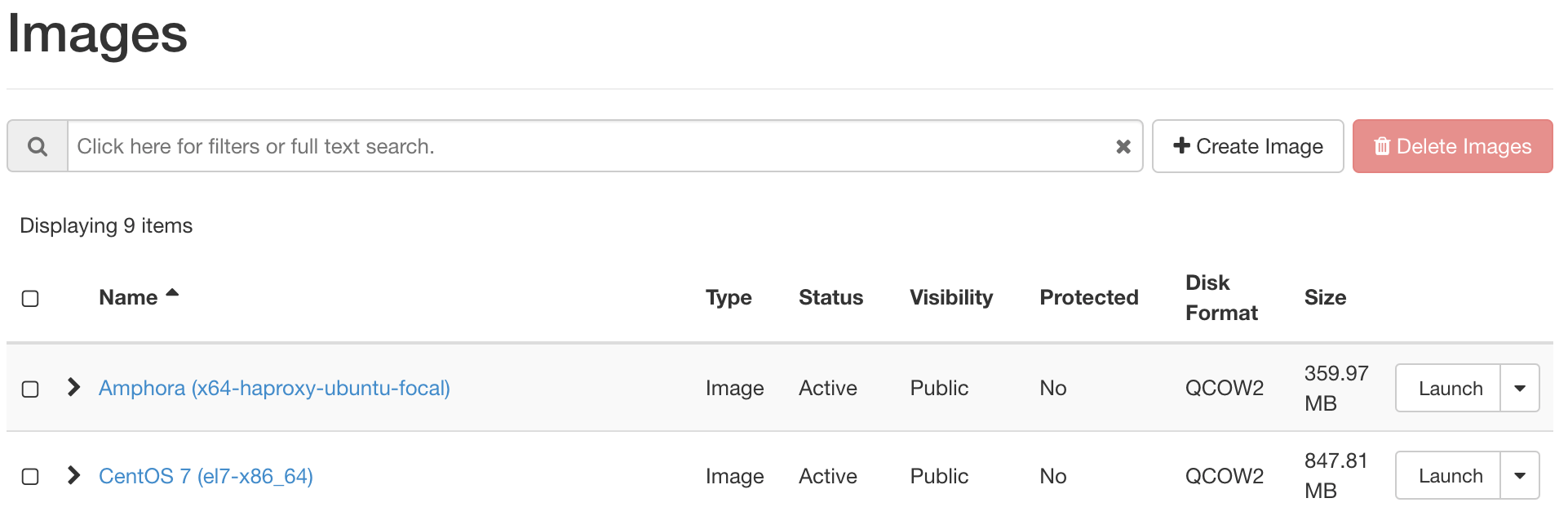Open the Launch dropdown for CentOS 7
The image size is (1568, 516).
1521,475
